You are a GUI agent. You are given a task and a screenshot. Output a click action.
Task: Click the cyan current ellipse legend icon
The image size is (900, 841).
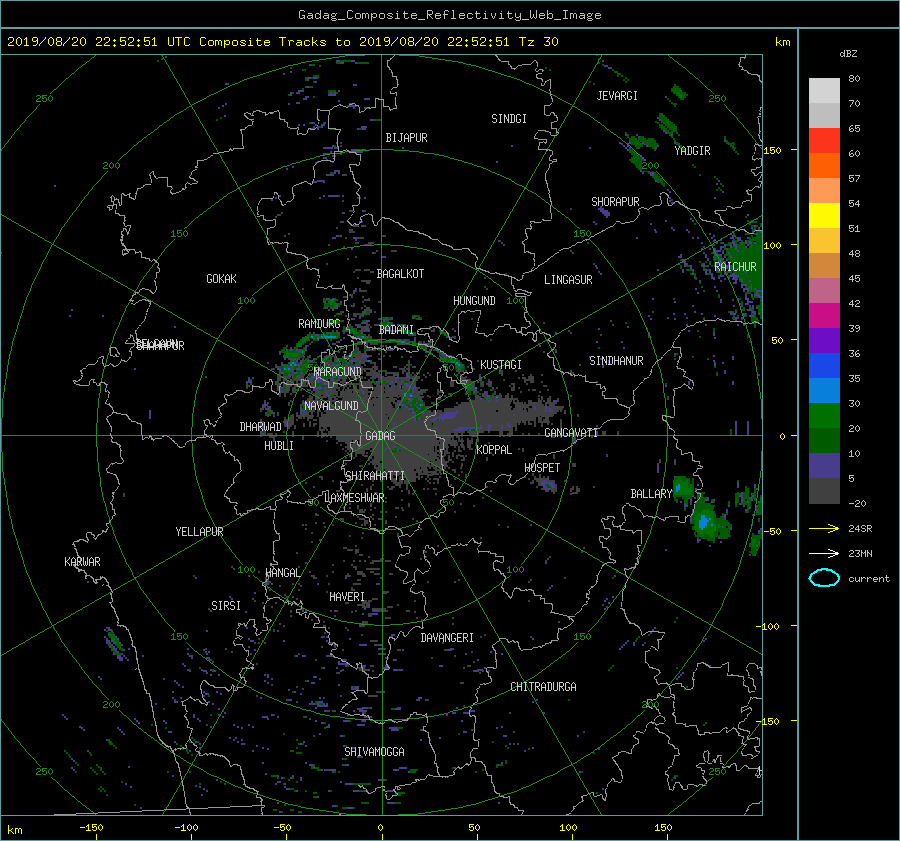point(824,578)
